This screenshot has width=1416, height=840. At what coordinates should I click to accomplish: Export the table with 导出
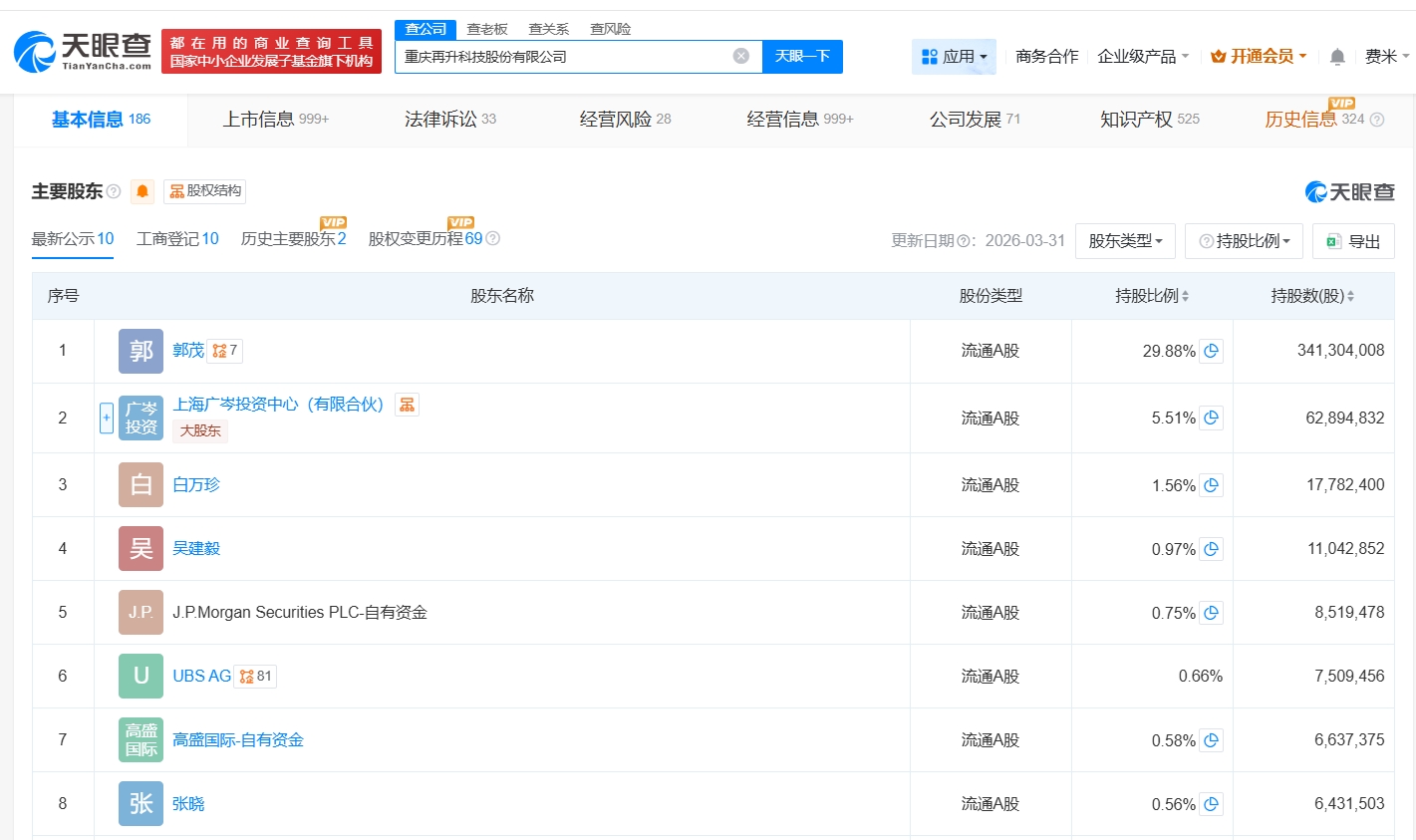[1353, 241]
